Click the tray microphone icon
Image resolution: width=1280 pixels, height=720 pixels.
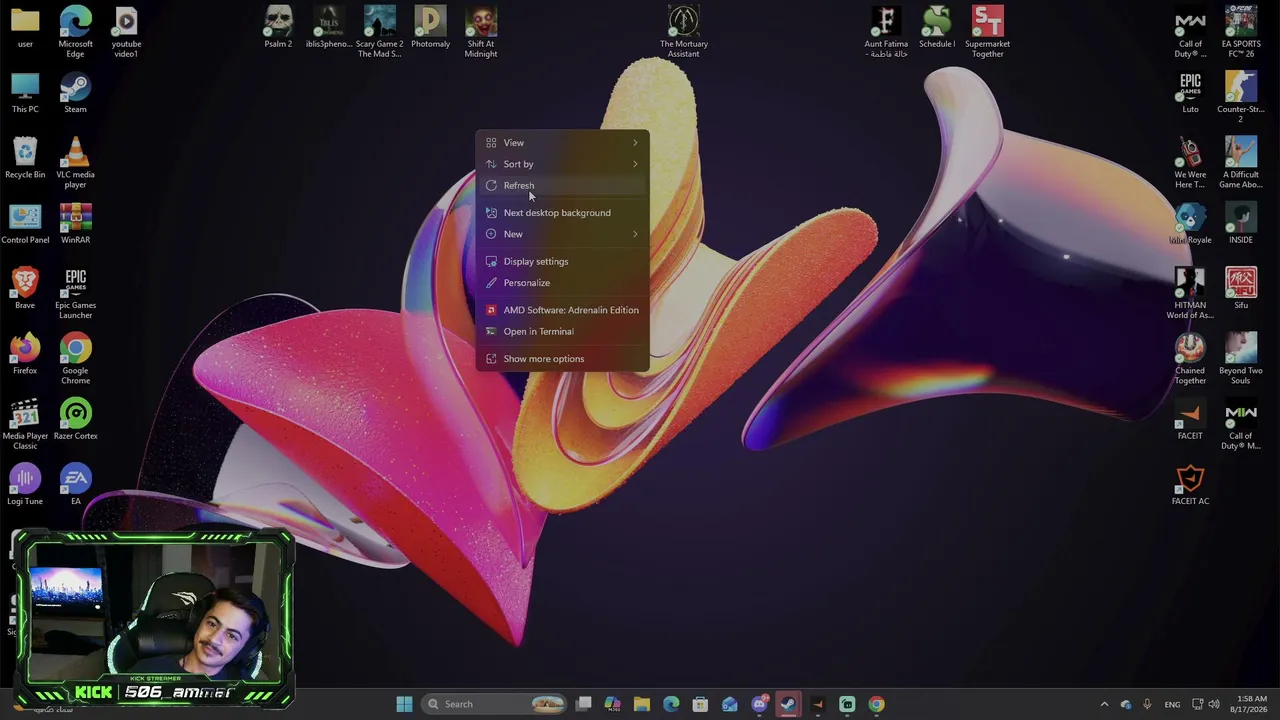click(x=1146, y=704)
